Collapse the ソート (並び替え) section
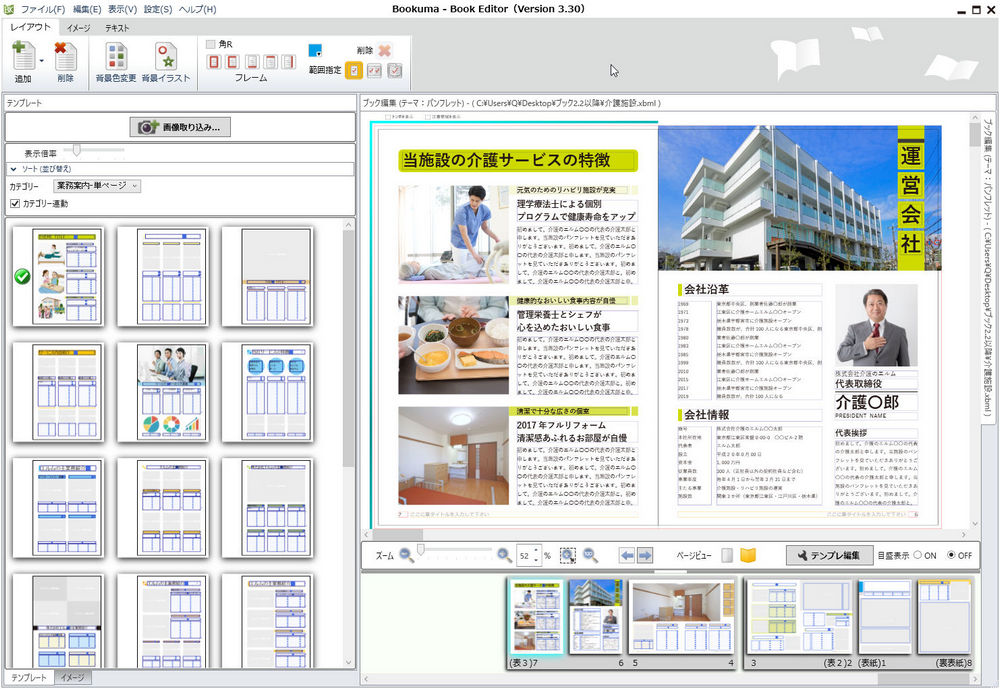The height and width of the screenshot is (689, 1000). [x=12, y=169]
